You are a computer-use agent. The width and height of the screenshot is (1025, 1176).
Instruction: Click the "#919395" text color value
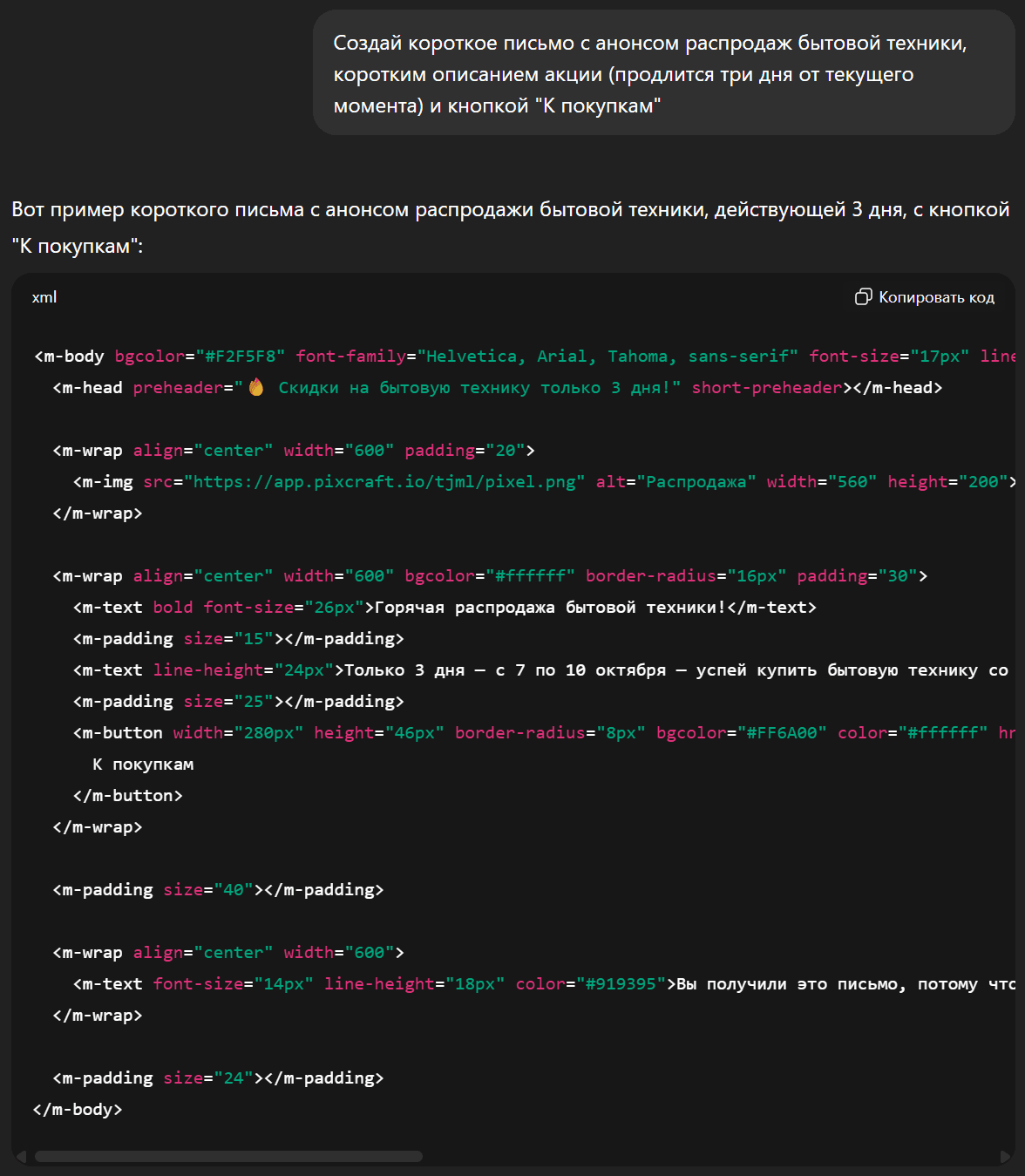(x=620, y=984)
